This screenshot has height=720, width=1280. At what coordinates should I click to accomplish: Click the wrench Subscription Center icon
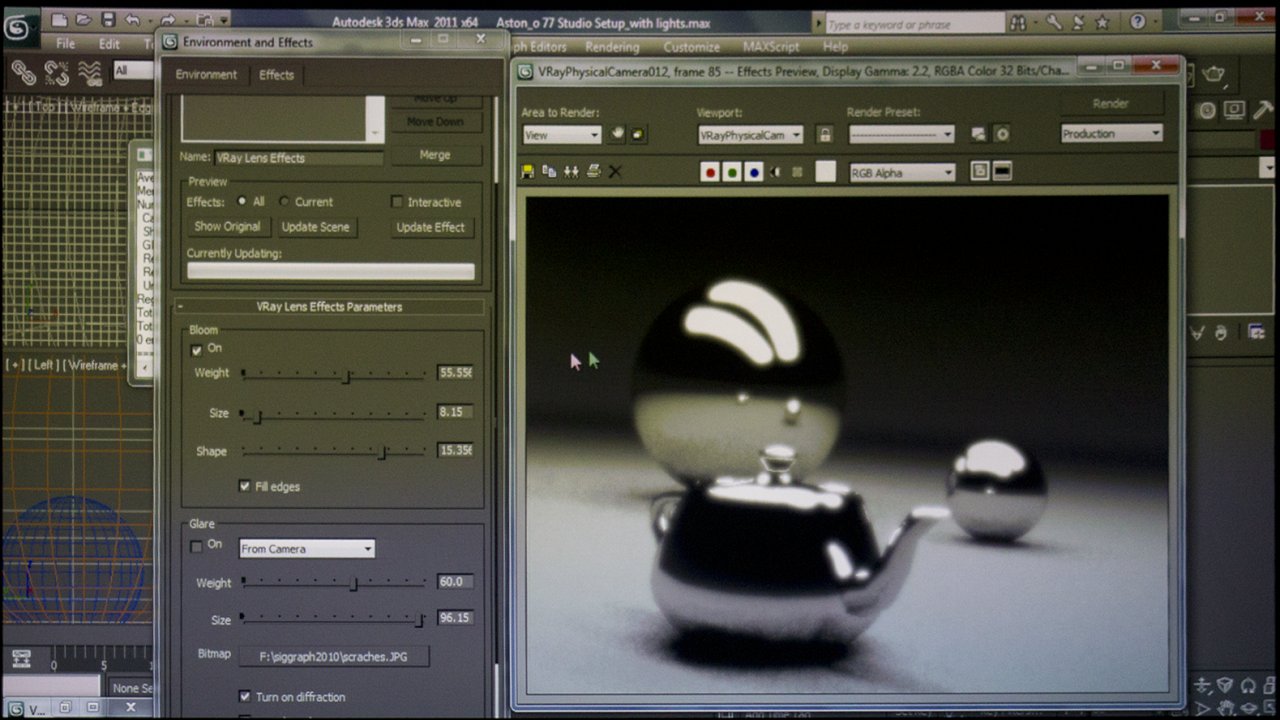click(x=1053, y=22)
